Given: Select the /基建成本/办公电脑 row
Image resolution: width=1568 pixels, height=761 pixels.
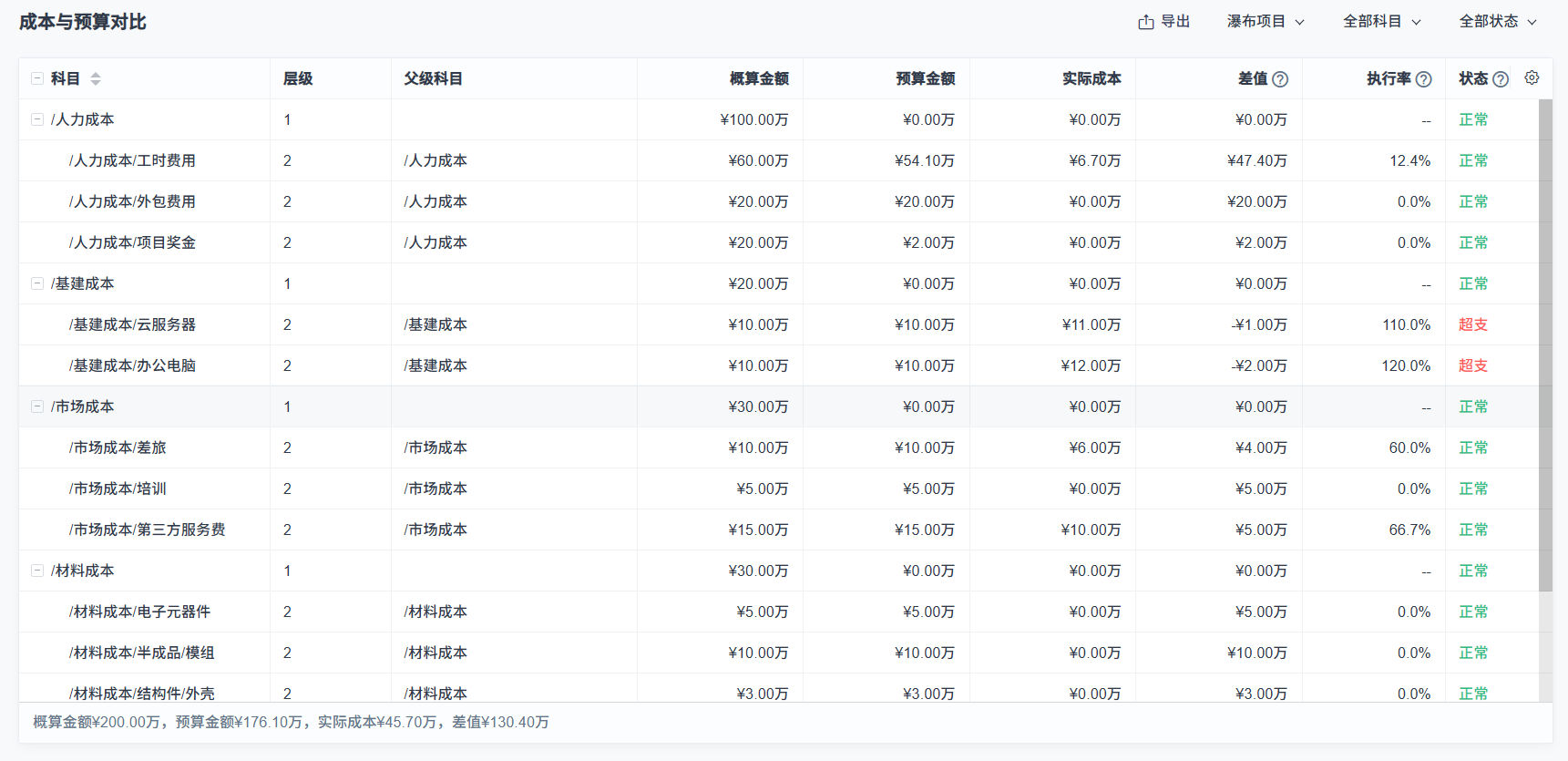Looking at the screenshot, I should [x=778, y=365].
